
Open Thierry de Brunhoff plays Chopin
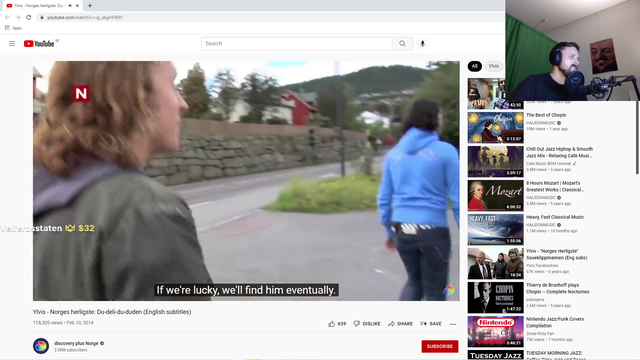pos(558,288)
